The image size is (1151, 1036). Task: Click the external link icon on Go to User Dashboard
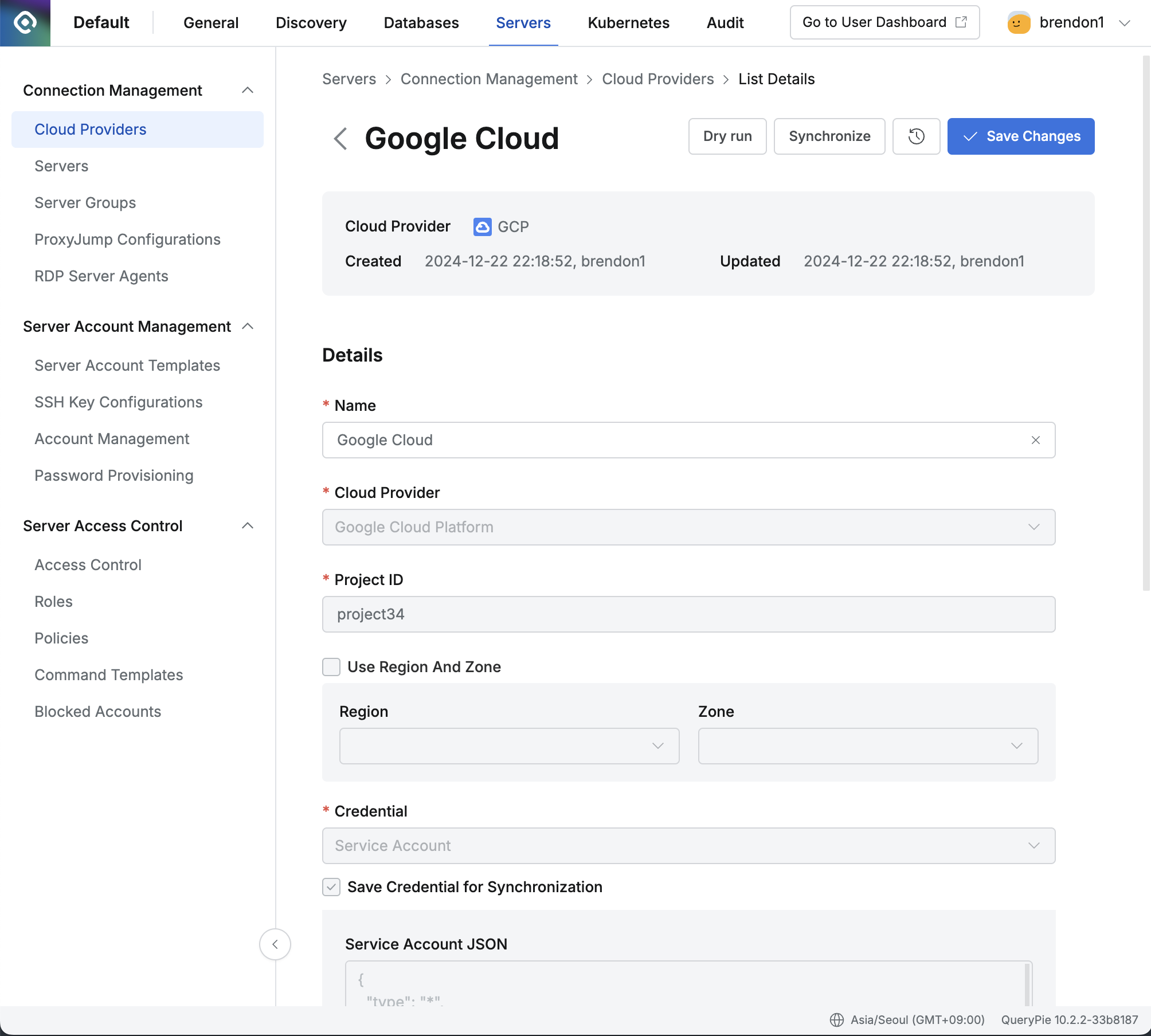[961, 21]
